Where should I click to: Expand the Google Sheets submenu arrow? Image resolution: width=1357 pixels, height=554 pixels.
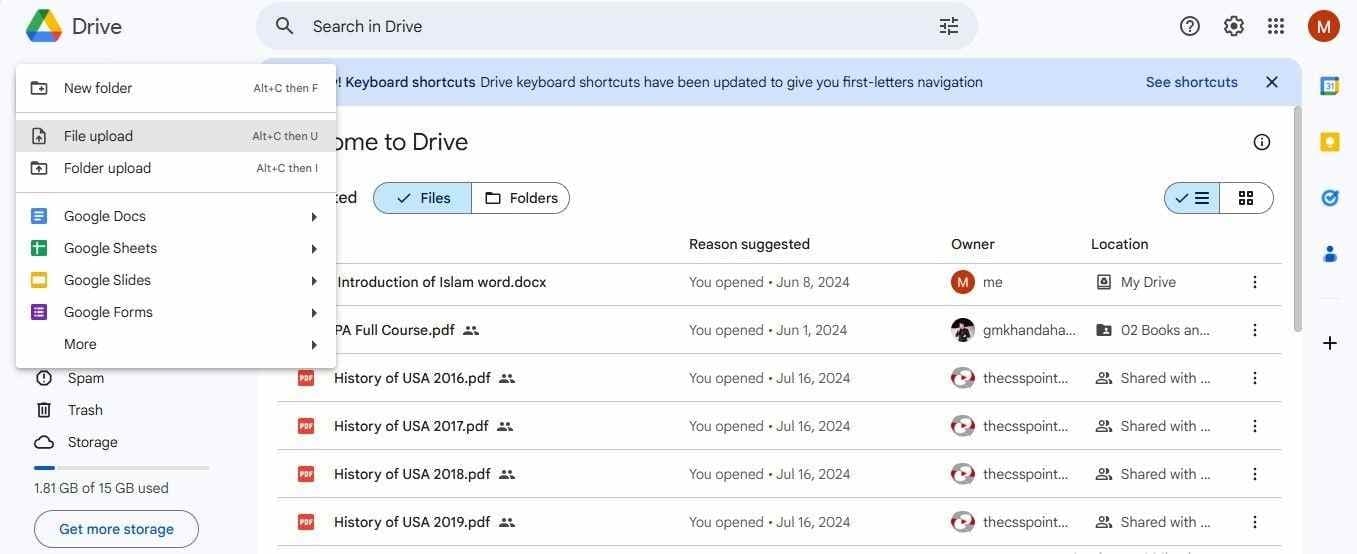click(x=314, y=248)
